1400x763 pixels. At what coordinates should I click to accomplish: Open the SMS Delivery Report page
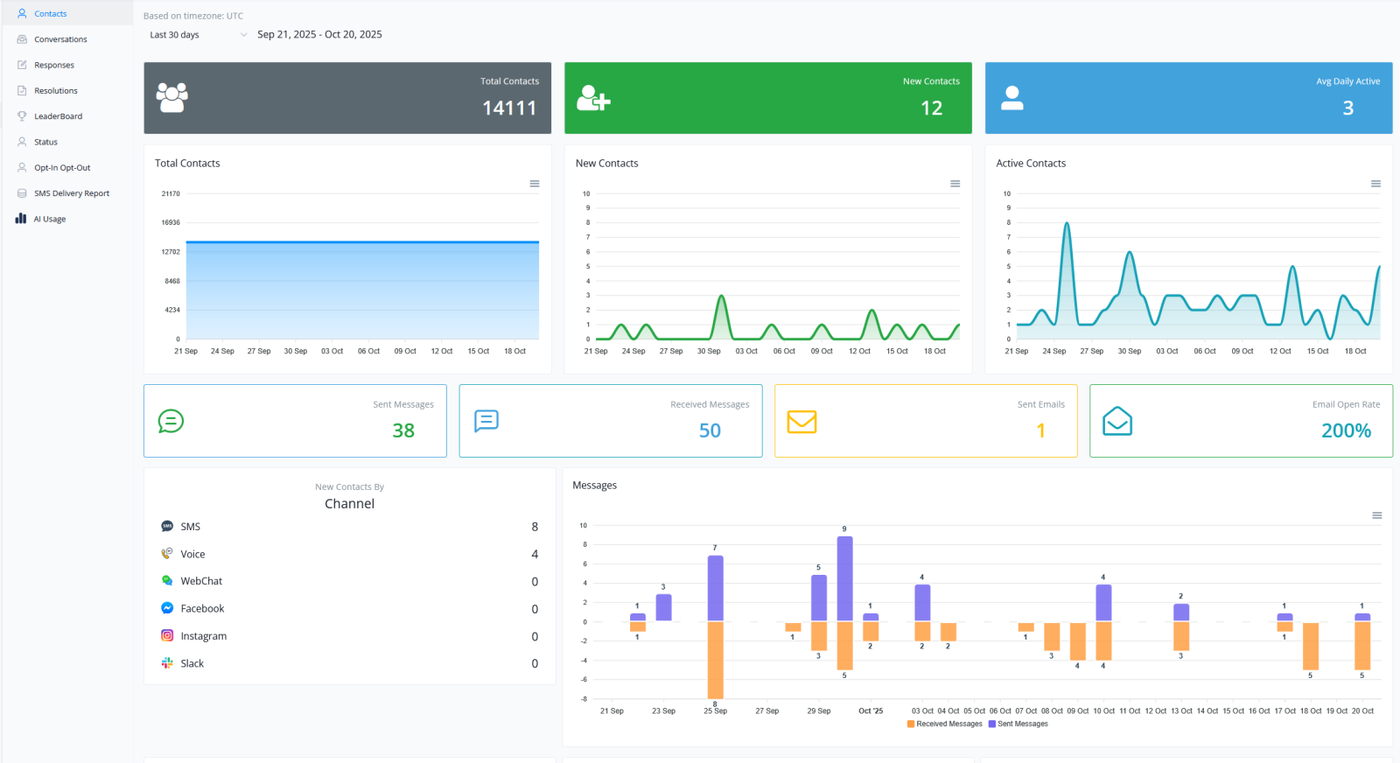(72, 193)
